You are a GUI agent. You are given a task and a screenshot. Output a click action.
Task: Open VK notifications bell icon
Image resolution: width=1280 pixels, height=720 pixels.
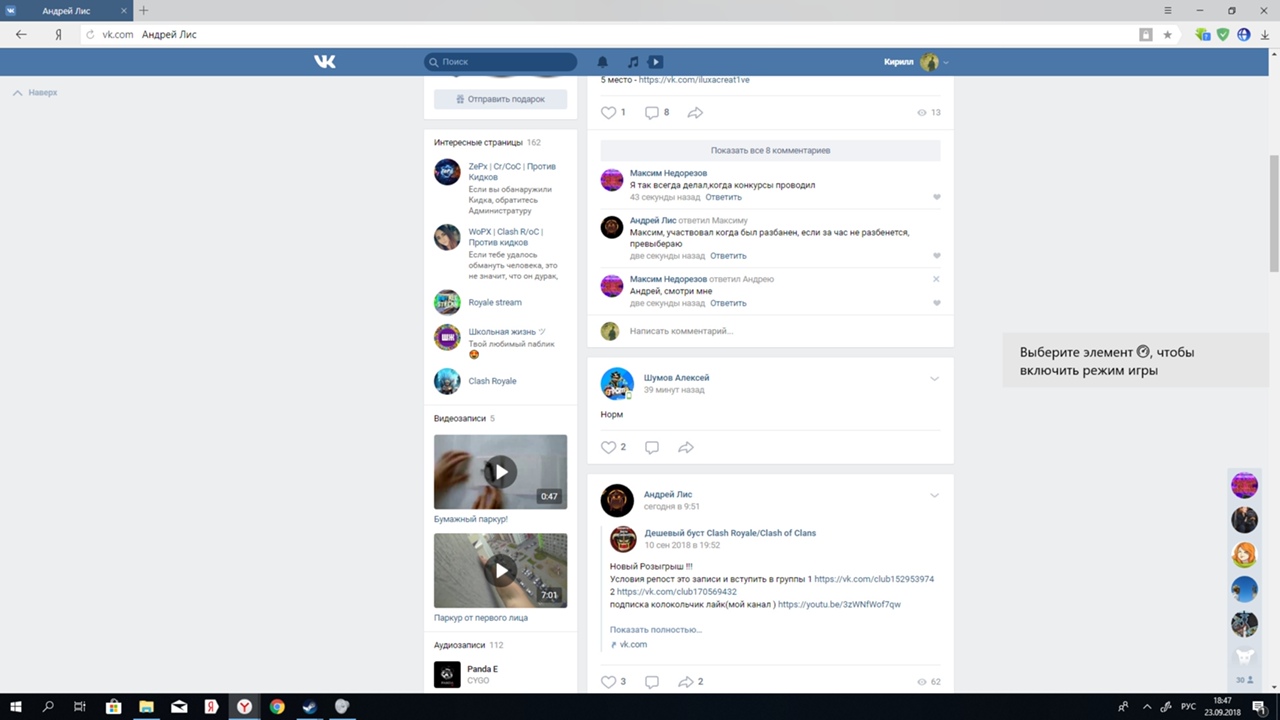pyautogui.click(x=602, y=62)
